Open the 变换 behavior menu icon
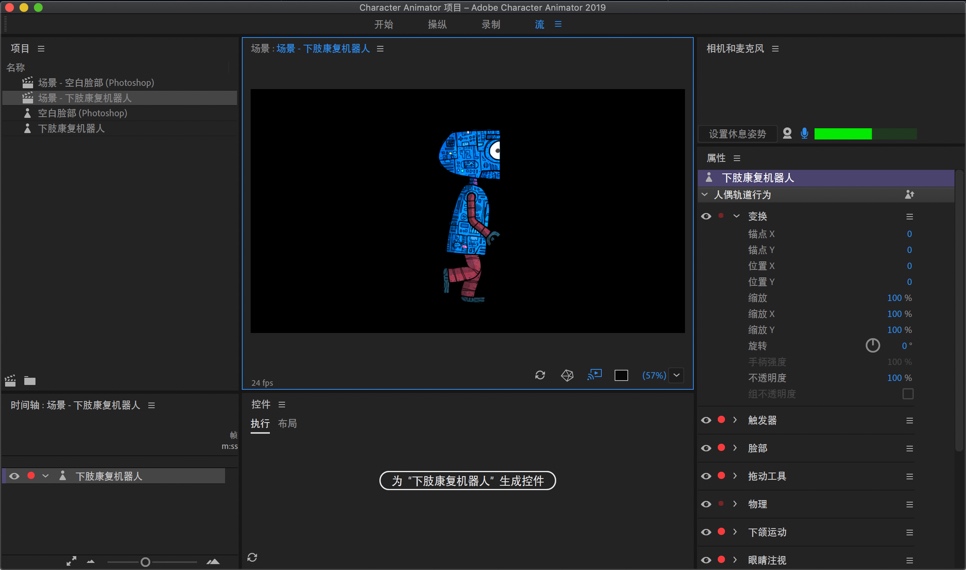The height and width of the screenshot is (570, 966). (909, 217)
